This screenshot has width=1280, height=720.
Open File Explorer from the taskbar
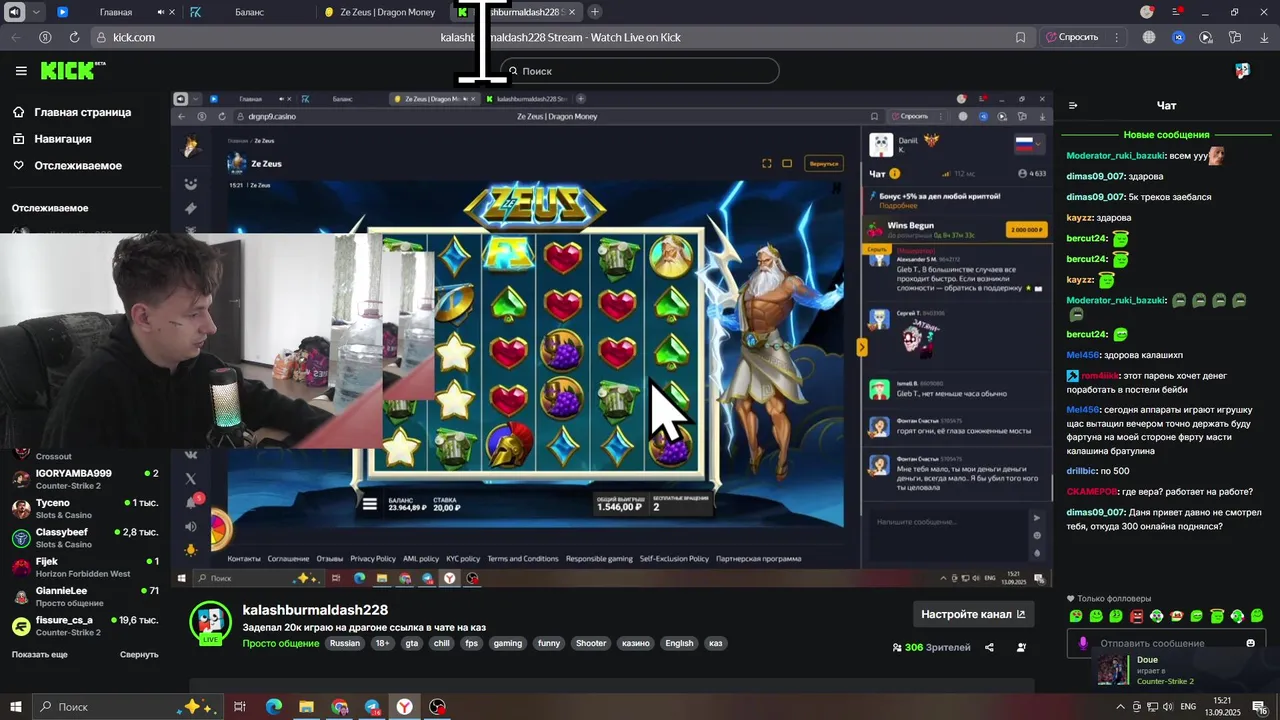307,707
